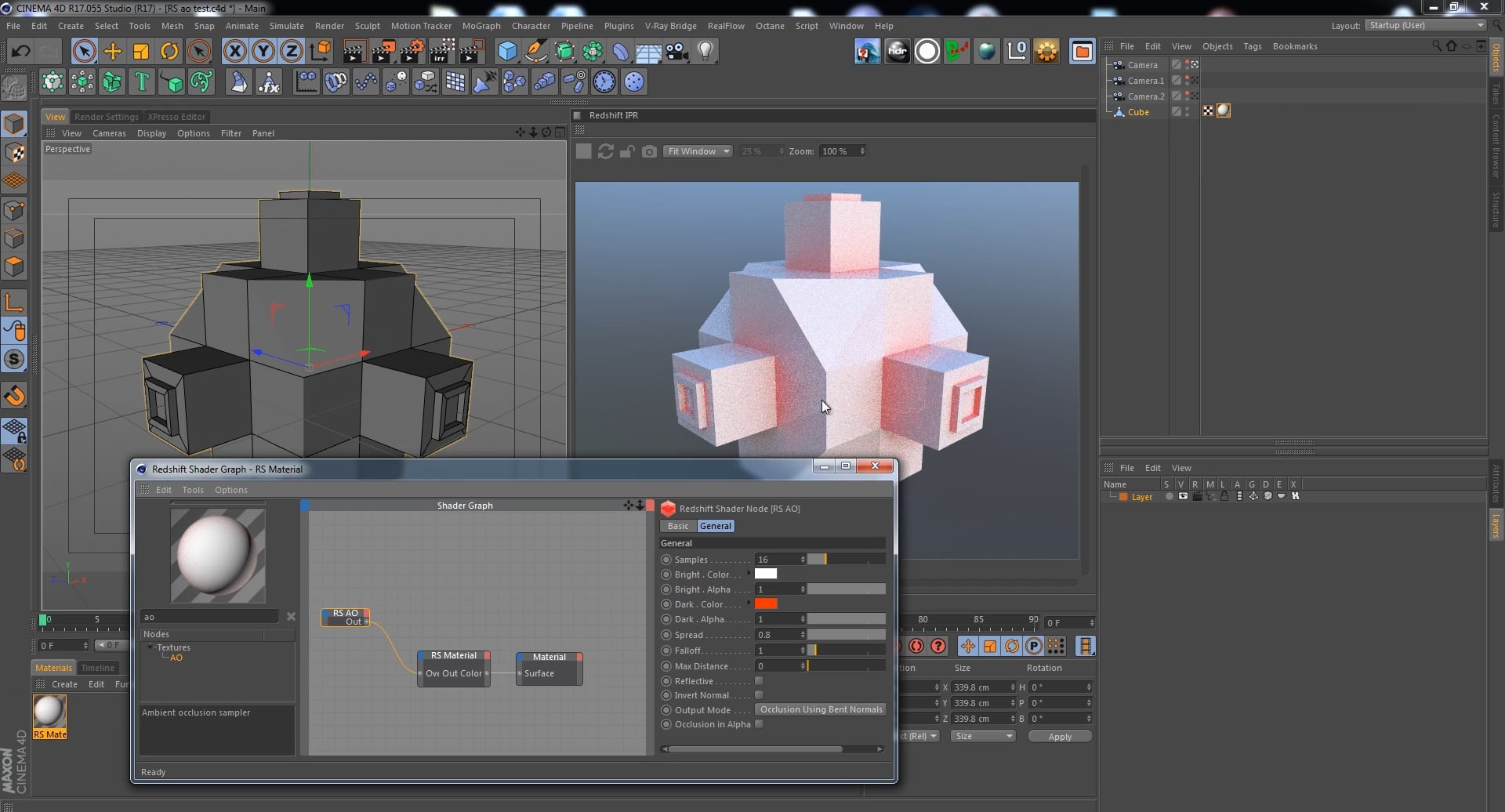Click the snapshot camera icon in Redshift IPR
The width and height of the screenshot is (1505, 812).
(649, 150)
